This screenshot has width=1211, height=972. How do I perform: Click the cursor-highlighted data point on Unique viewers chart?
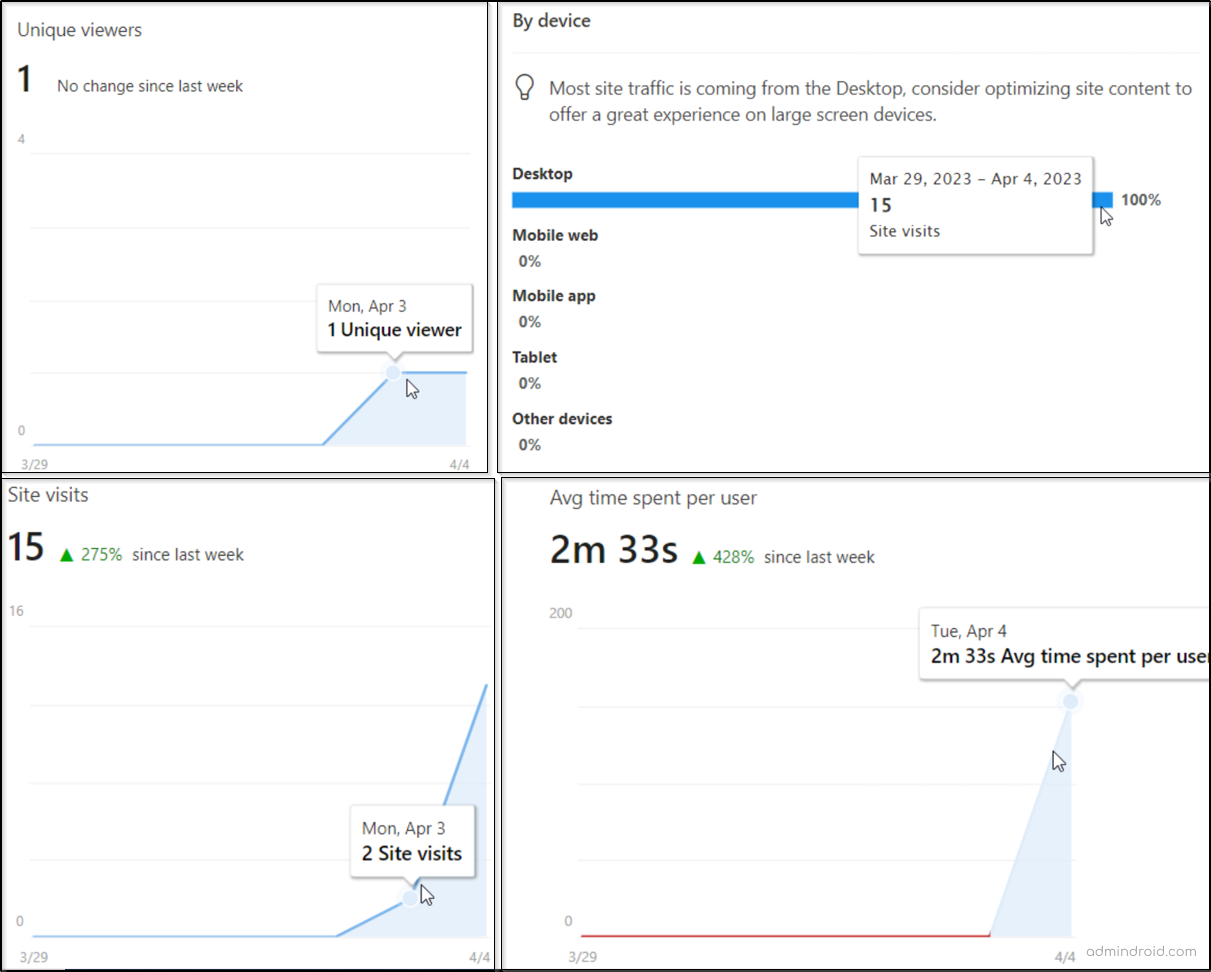click(x=391, y=372)
